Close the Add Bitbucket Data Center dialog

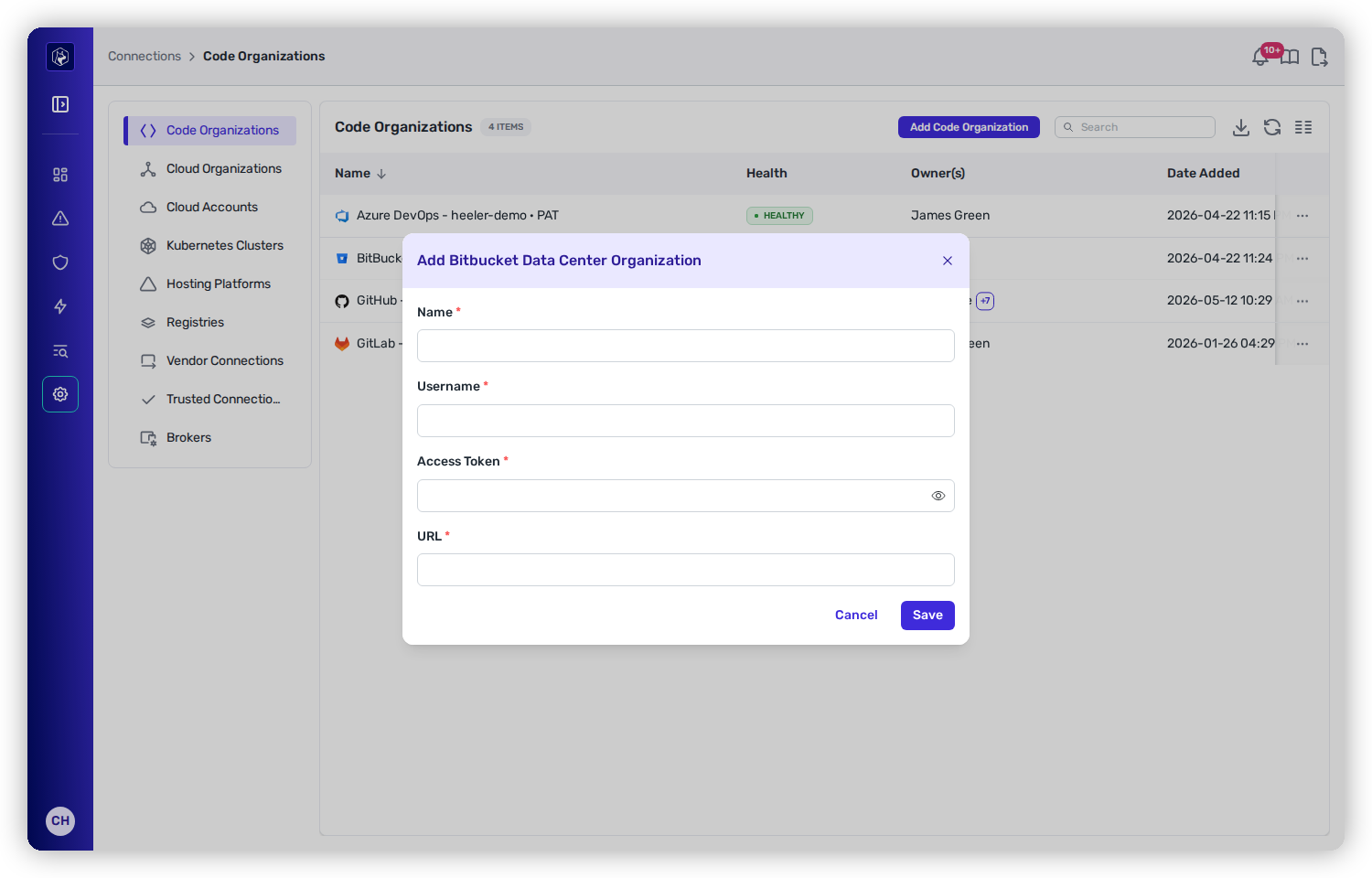coord(948,261)
